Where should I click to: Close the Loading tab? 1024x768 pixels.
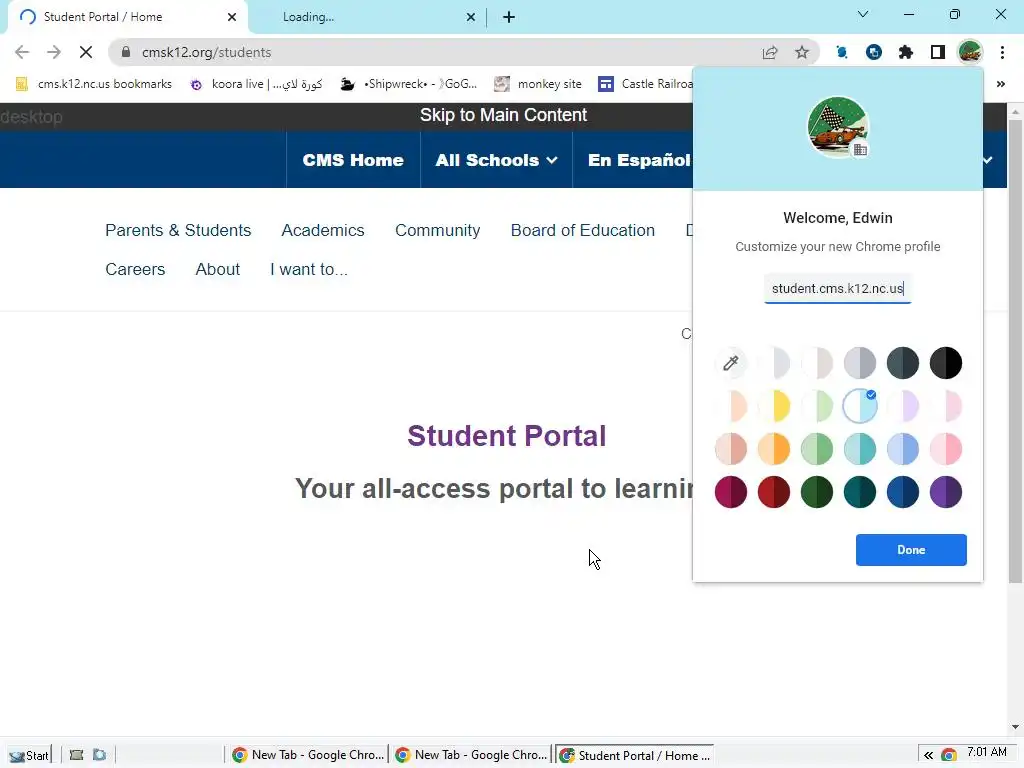tap(471, 17)
